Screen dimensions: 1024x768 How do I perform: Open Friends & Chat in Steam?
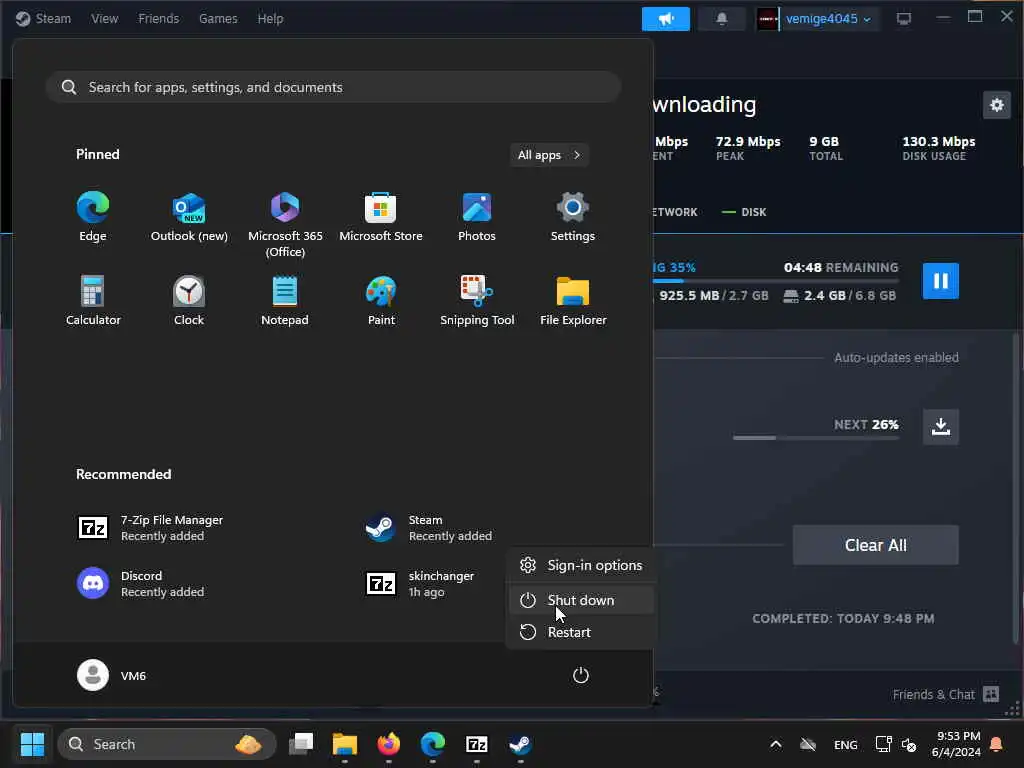pyautogui.click(x=946, y=694)
